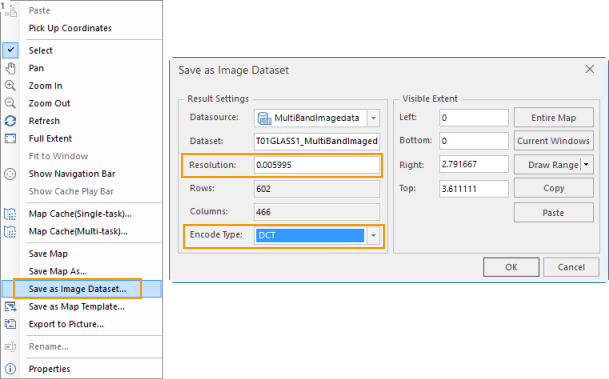The height and width of the screenshot is (379, 609).
Task: Click the Map Cache multi-task icon
Action: pos(10,231)
